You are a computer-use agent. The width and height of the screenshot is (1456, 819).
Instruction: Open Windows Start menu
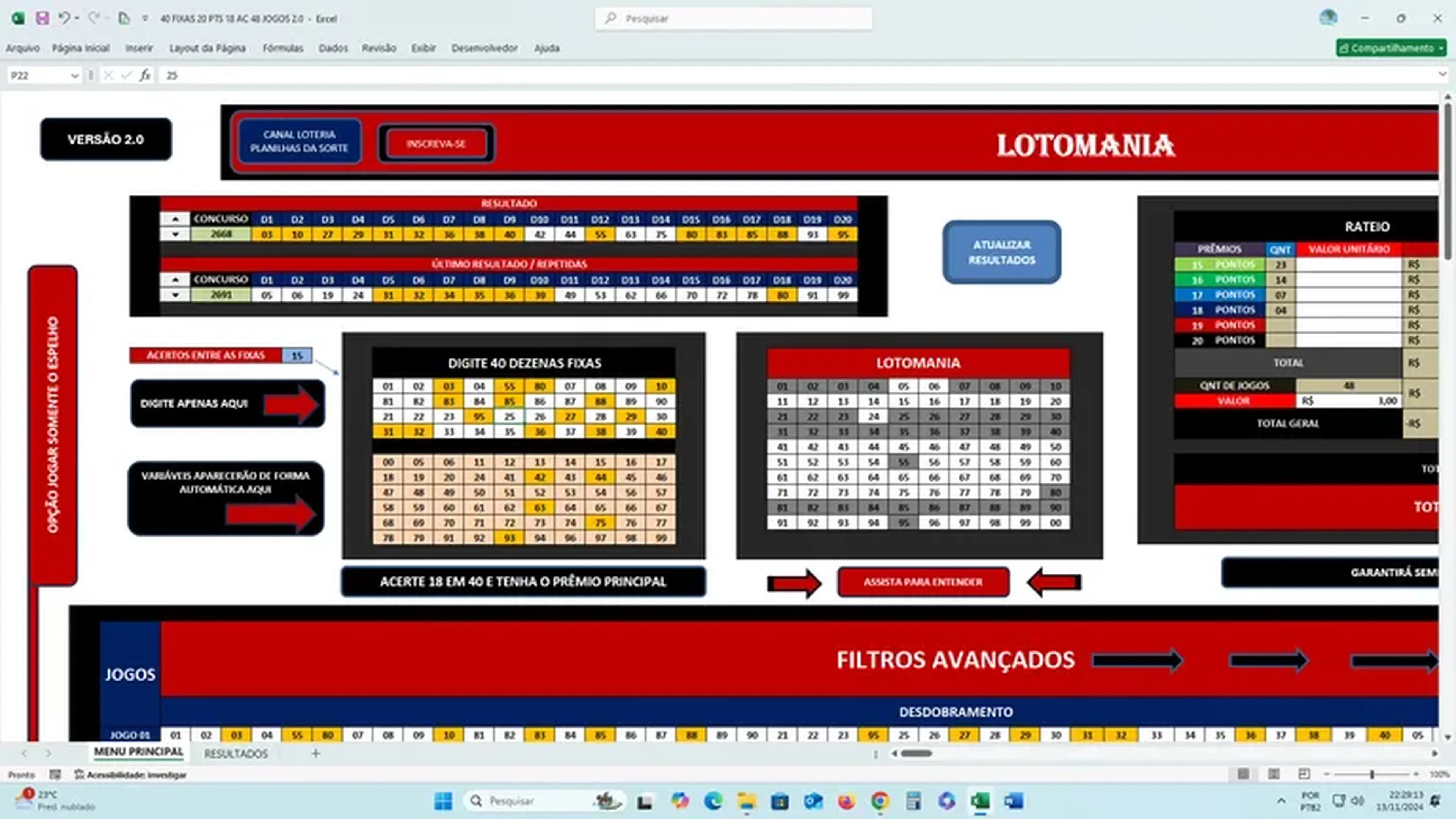click(443, 801)
